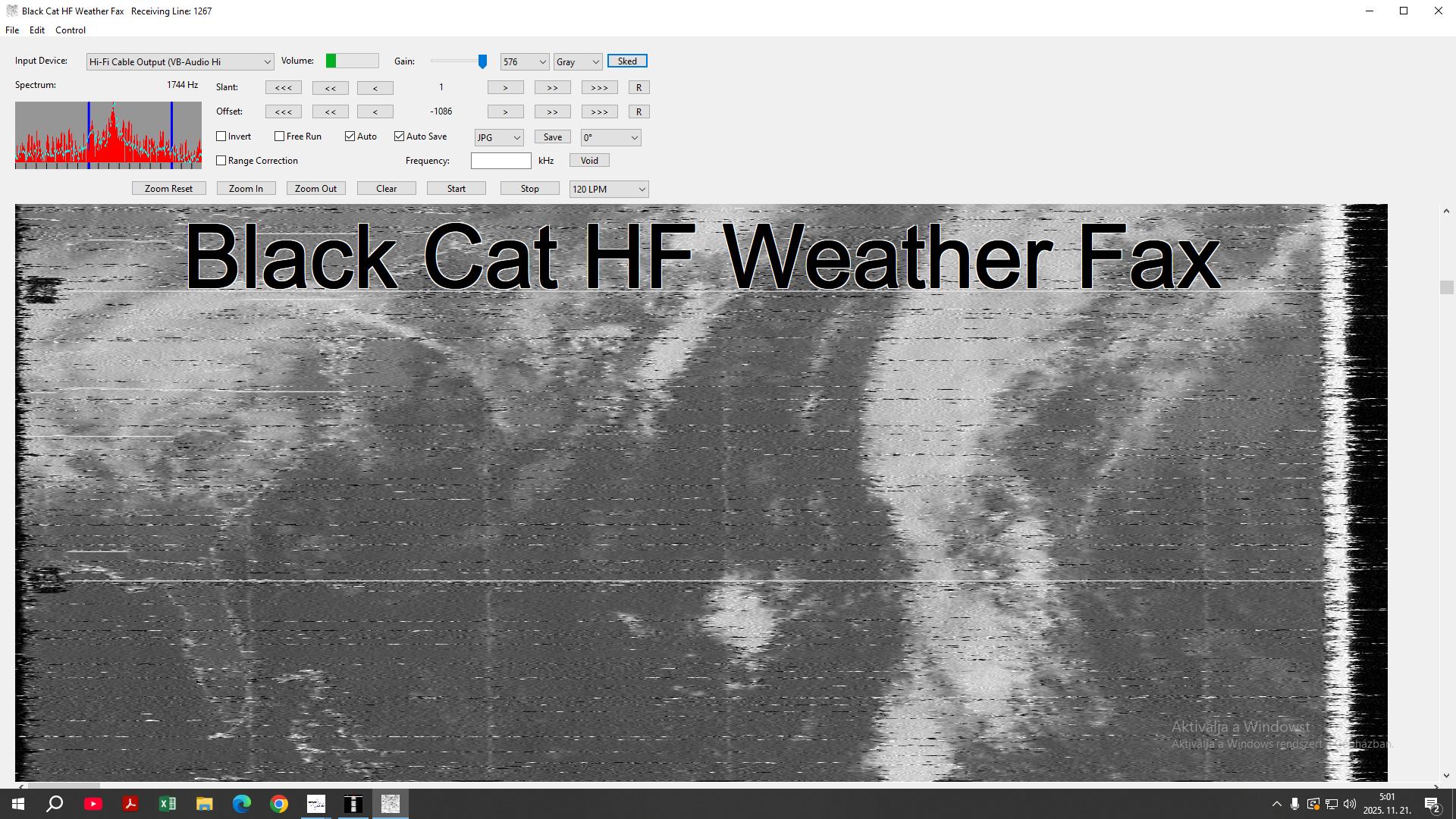Enable the Invert checkbox
The height and width of the screenshot is (819, 1456).
[x=221, y=136]
